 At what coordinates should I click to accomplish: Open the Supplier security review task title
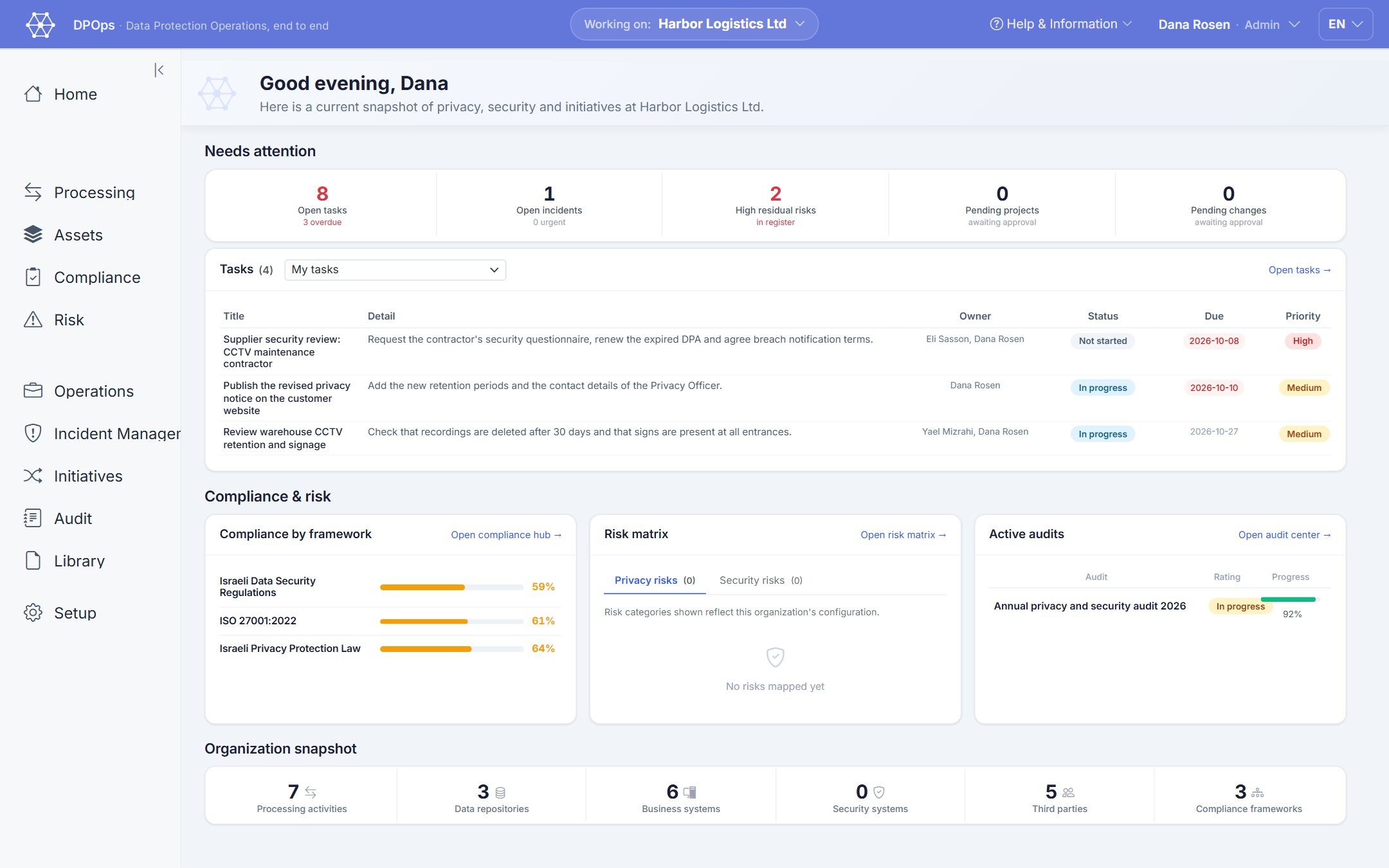[x=282, y=351]
